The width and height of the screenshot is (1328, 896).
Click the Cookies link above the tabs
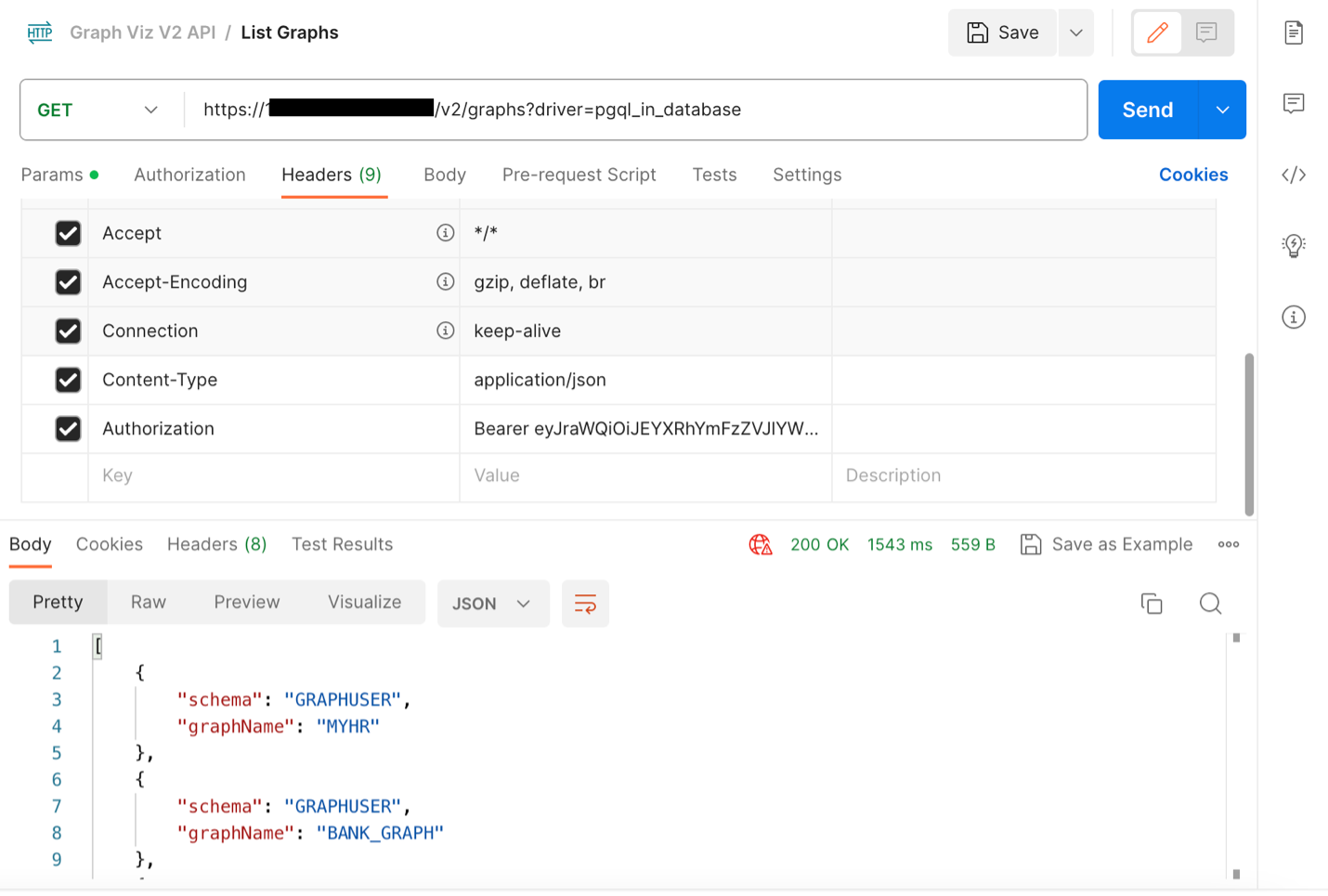coord(1193,175)
